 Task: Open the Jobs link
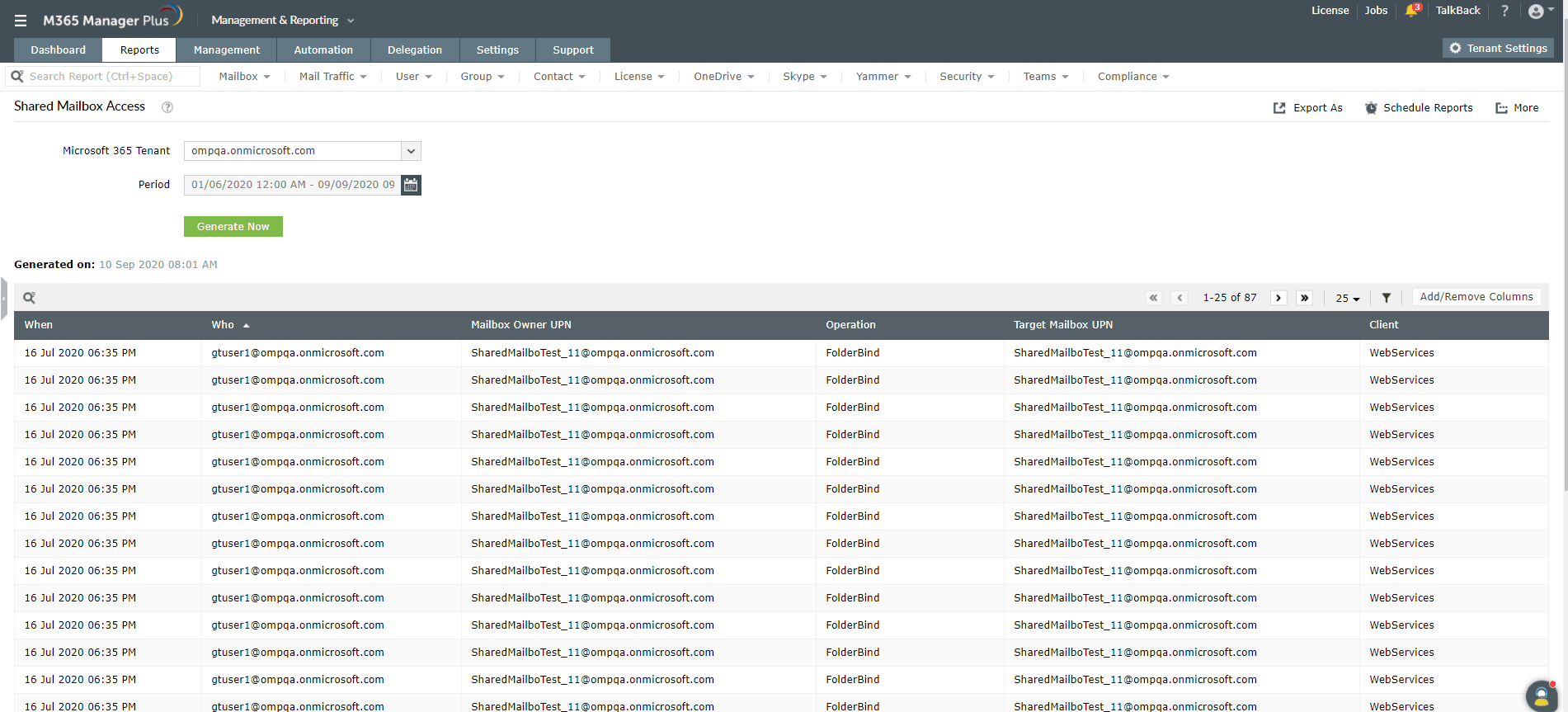(1376, 11)
